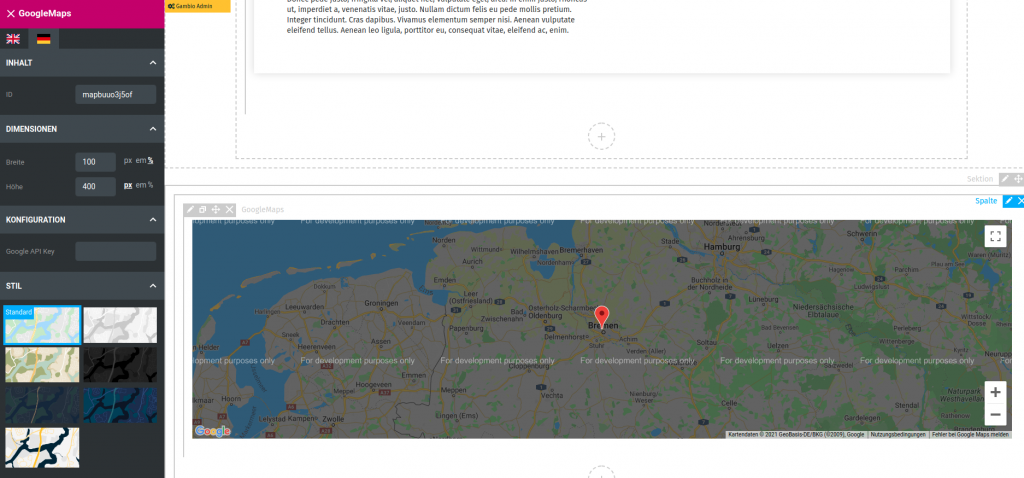The width and height of the screenshot is (1024, 478).
Task: Zoom out on the map
Action: coord(995,414)
